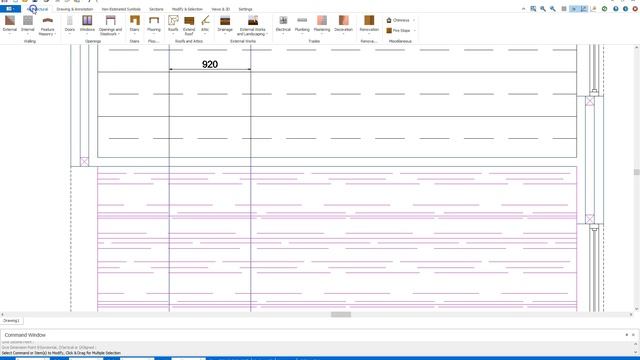This screenshot has height=360, width=640.
Task: Open the Windows tool
Action: 87,24
